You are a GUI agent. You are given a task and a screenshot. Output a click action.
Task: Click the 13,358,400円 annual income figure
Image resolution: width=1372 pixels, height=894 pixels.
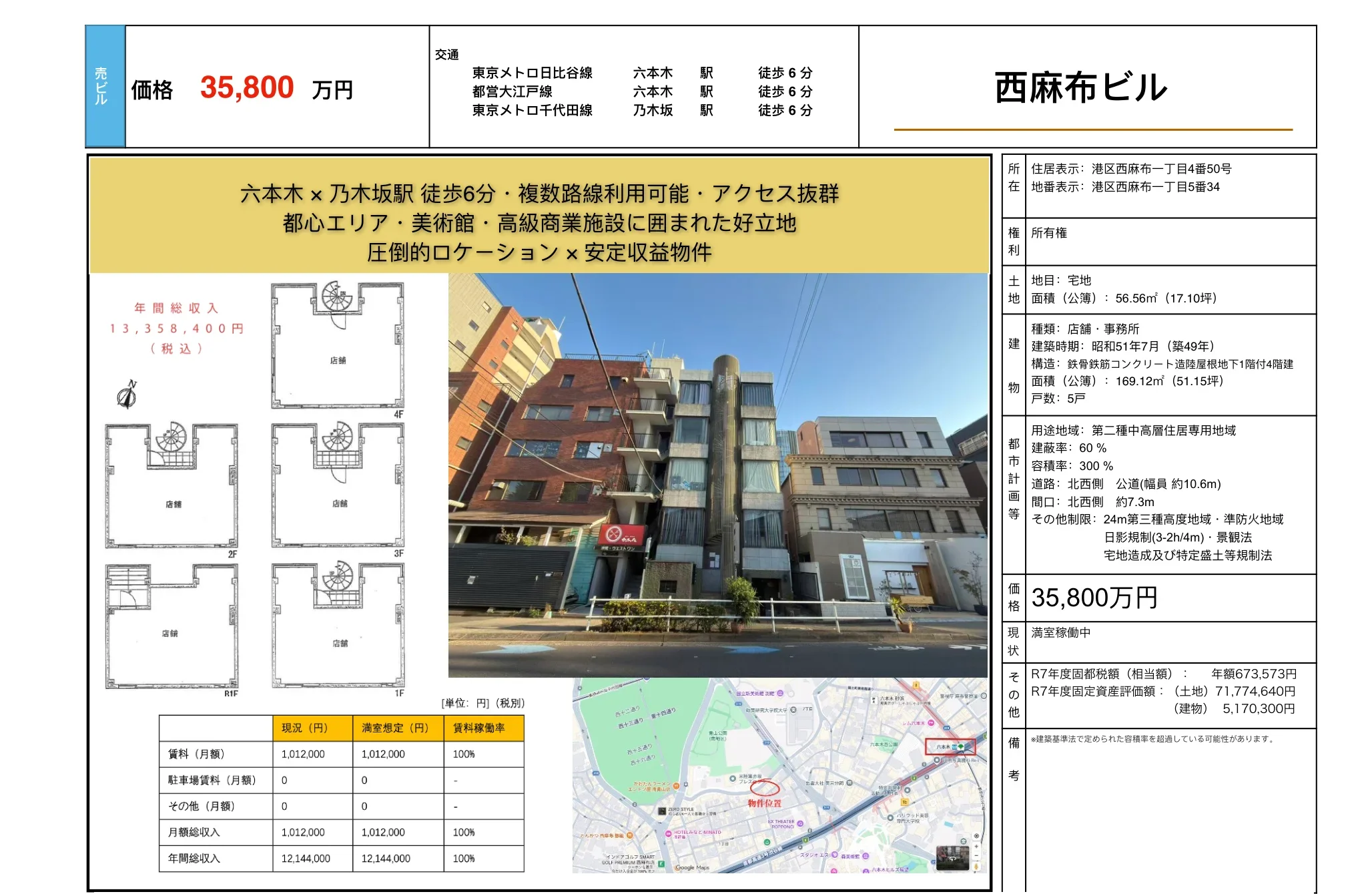(x=177, y=328)
